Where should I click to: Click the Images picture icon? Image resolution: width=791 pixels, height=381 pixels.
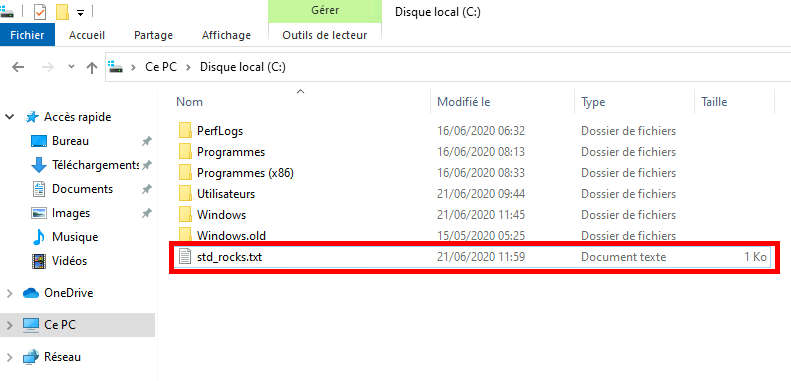click(x=39, y=213)
